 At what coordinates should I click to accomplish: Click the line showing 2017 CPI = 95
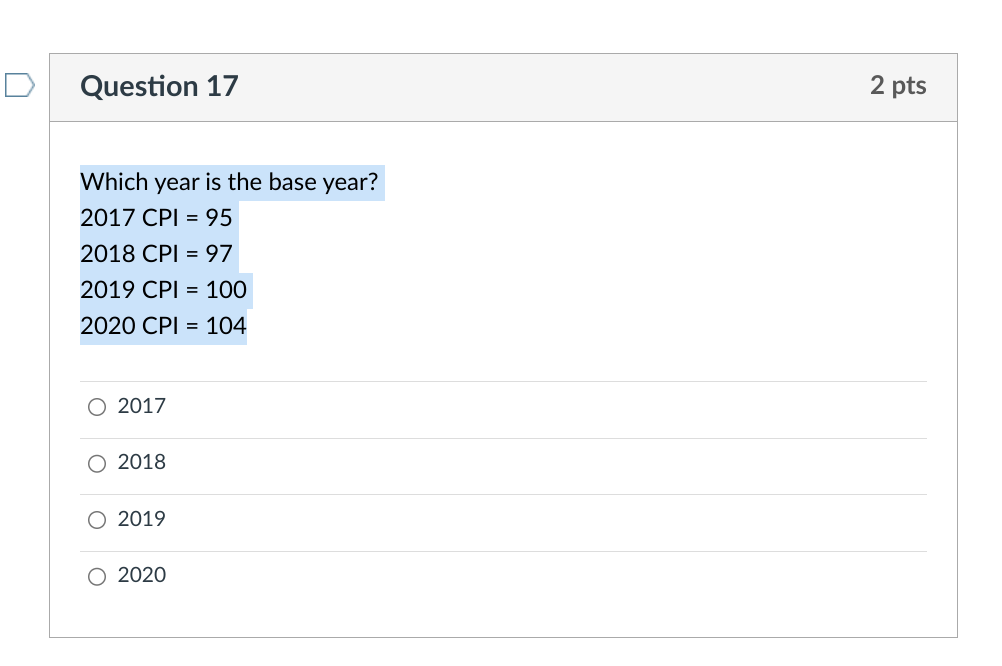pos(155,217)
